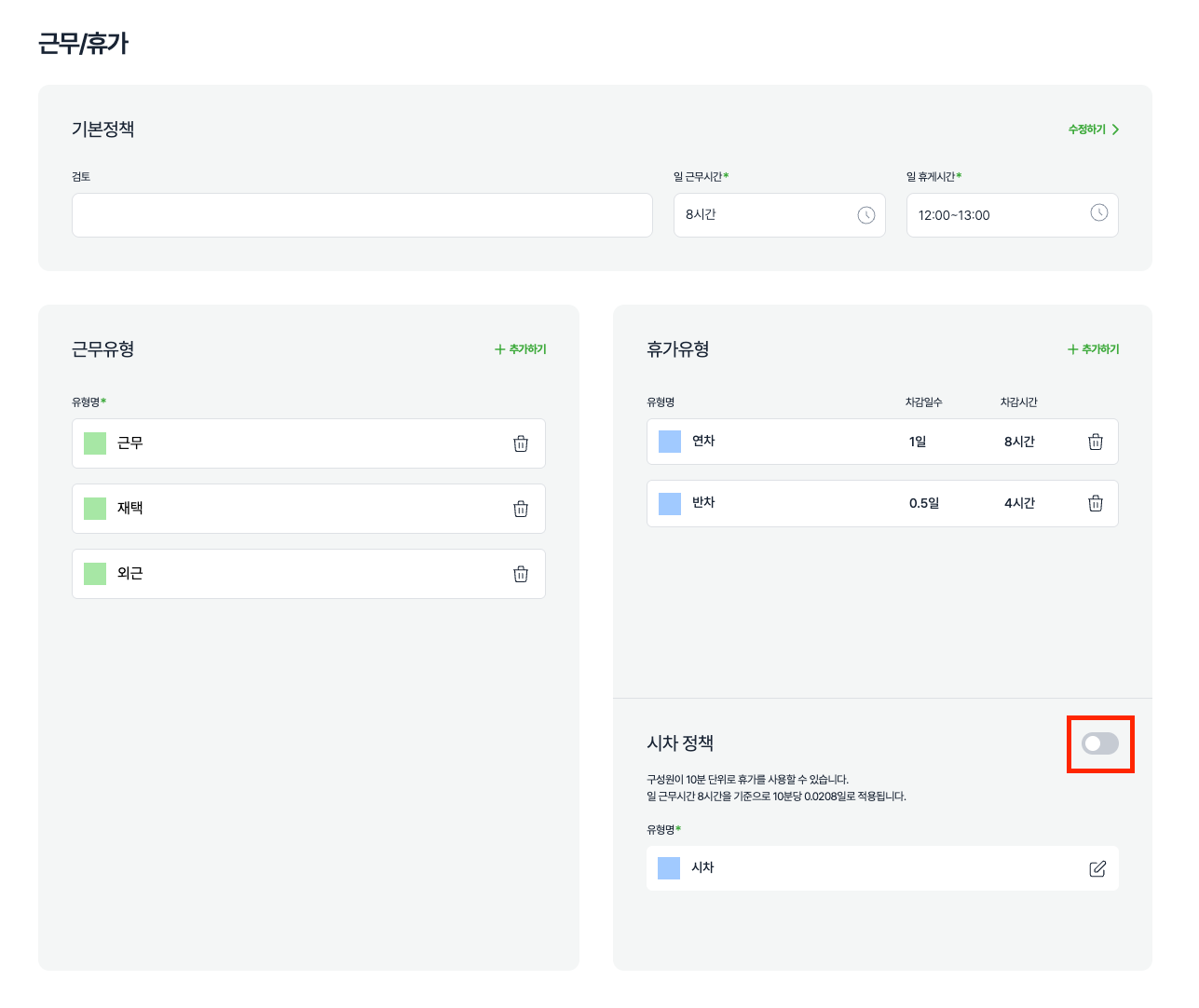Click the green swatch beside 근무
1199x1008 pixels.
[95, 443]
